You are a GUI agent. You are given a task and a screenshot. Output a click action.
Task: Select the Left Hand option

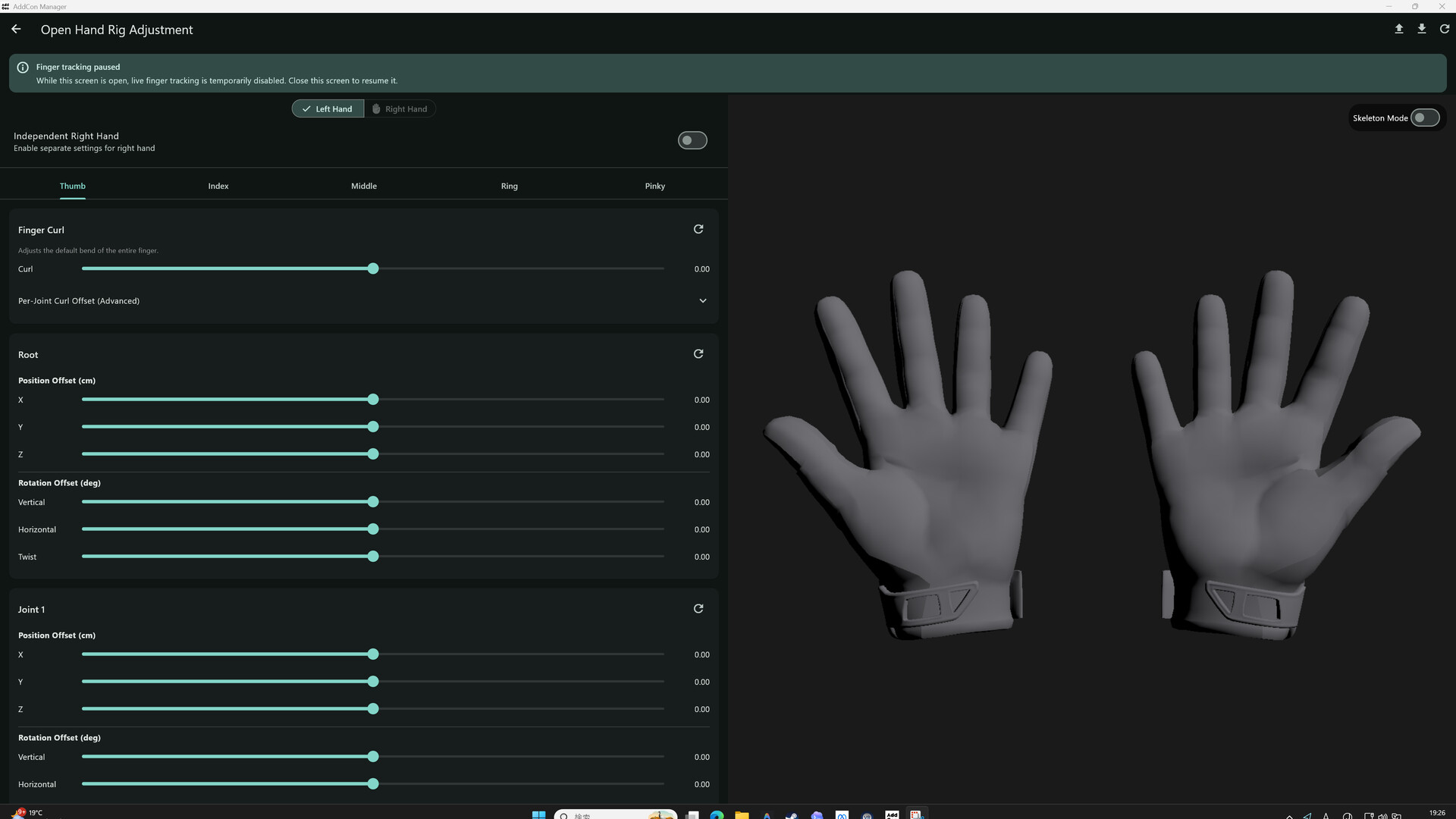click(328, 108)
